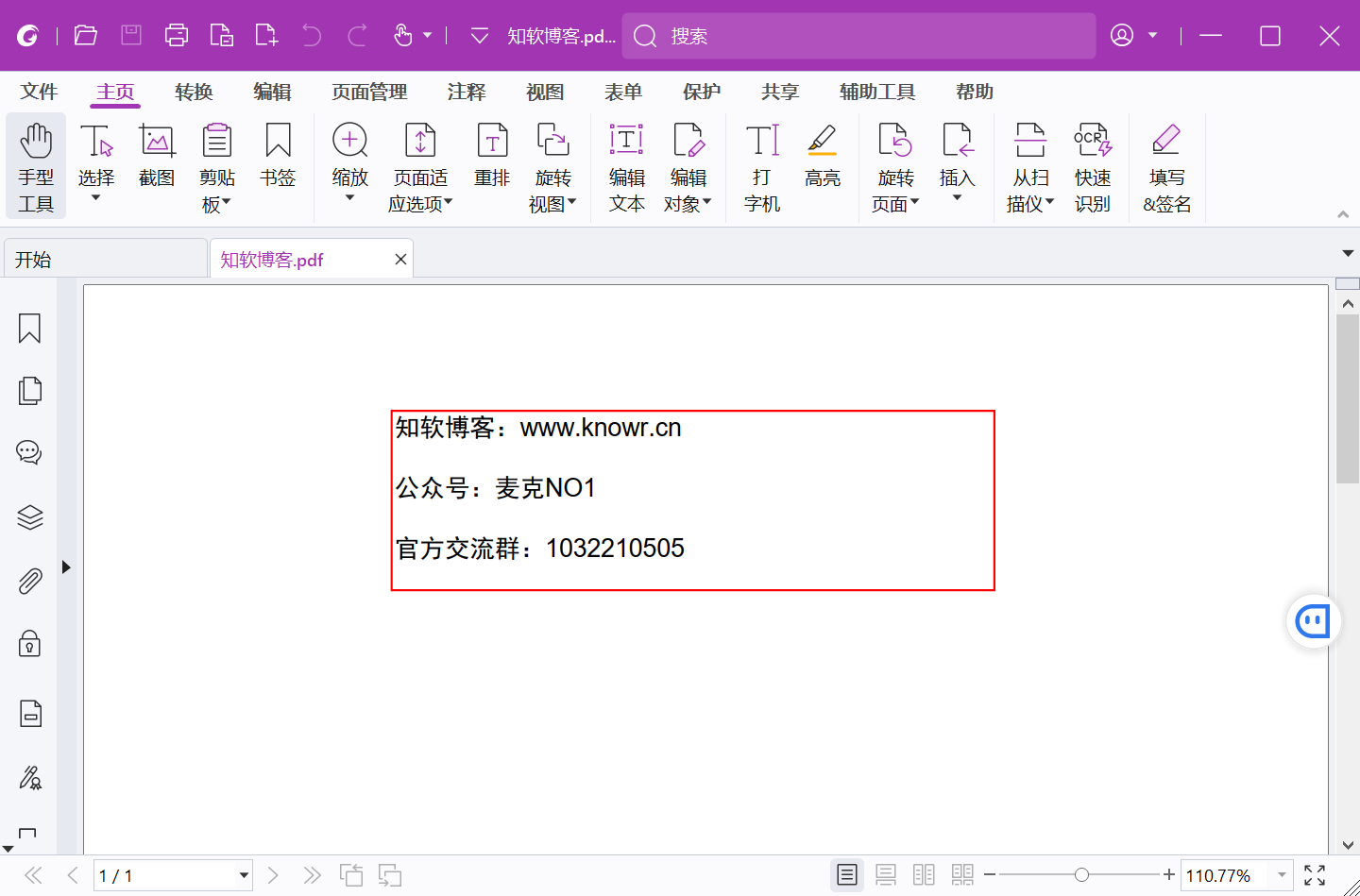This screenshot has height=896, width=1360.
Task: Click the redo arrow
Action: point(357,36)
